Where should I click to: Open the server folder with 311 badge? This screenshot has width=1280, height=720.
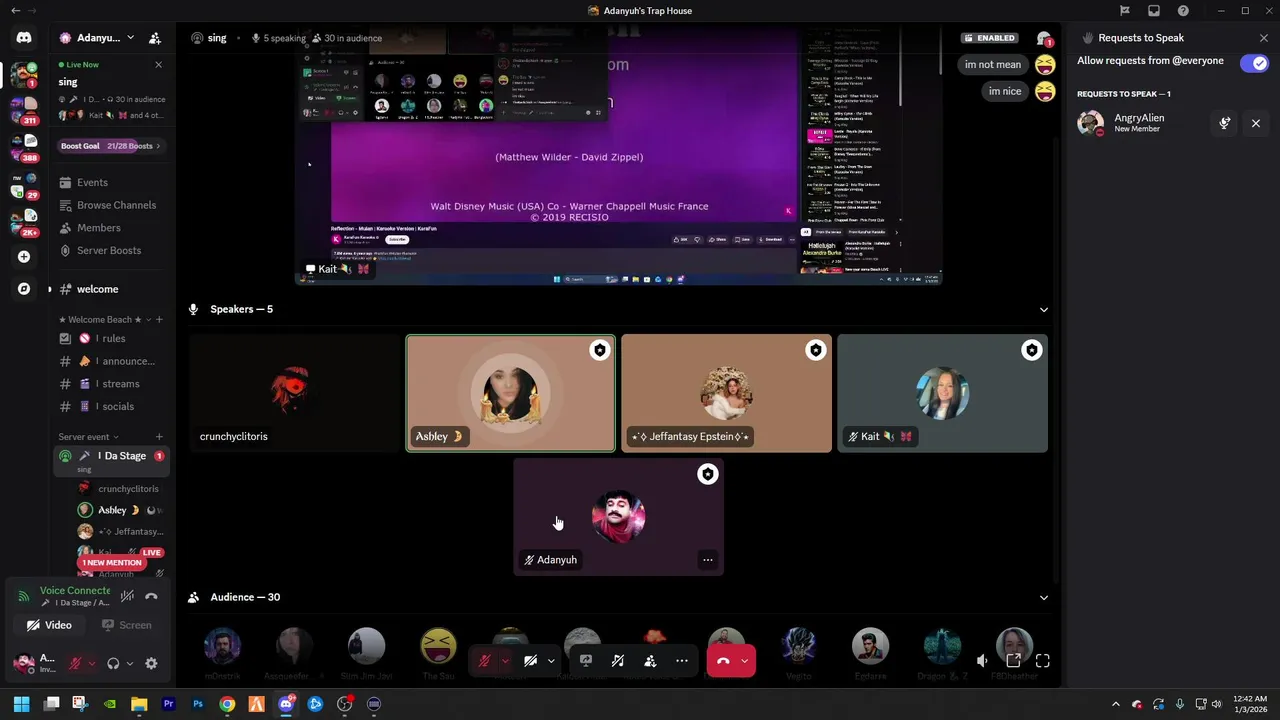coord(24,109)
